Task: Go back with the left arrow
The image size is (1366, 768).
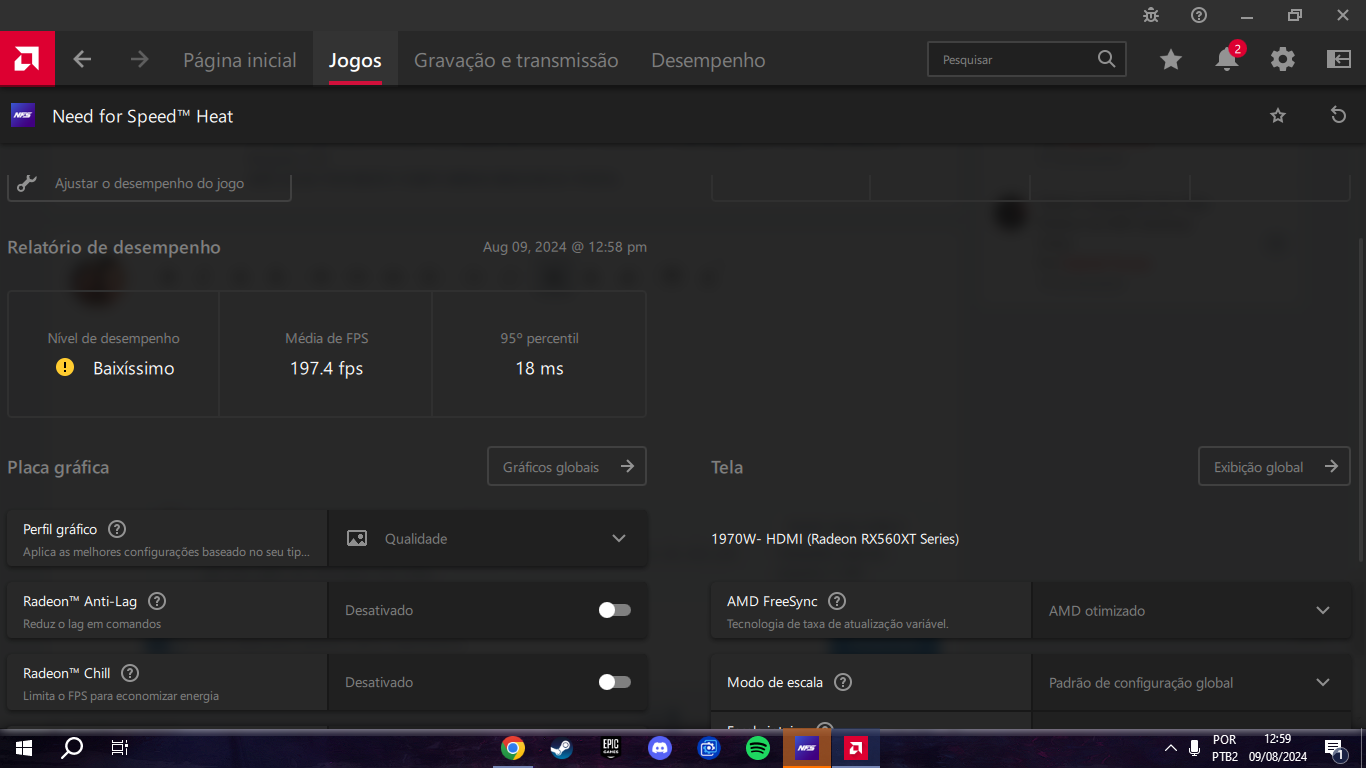Action: [82, 60]
